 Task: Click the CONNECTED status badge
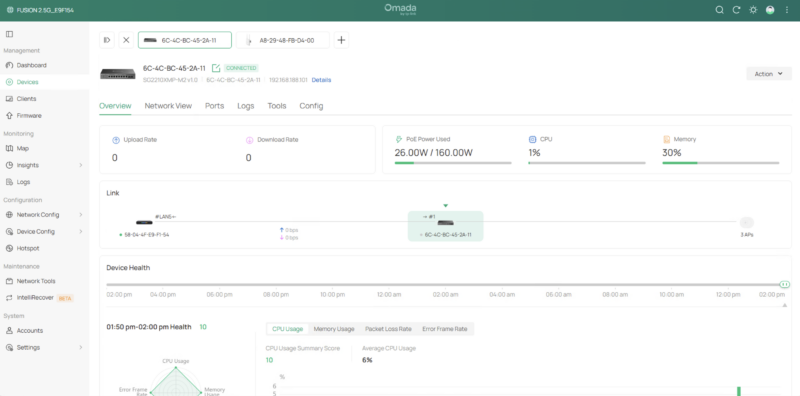[241, 68]
